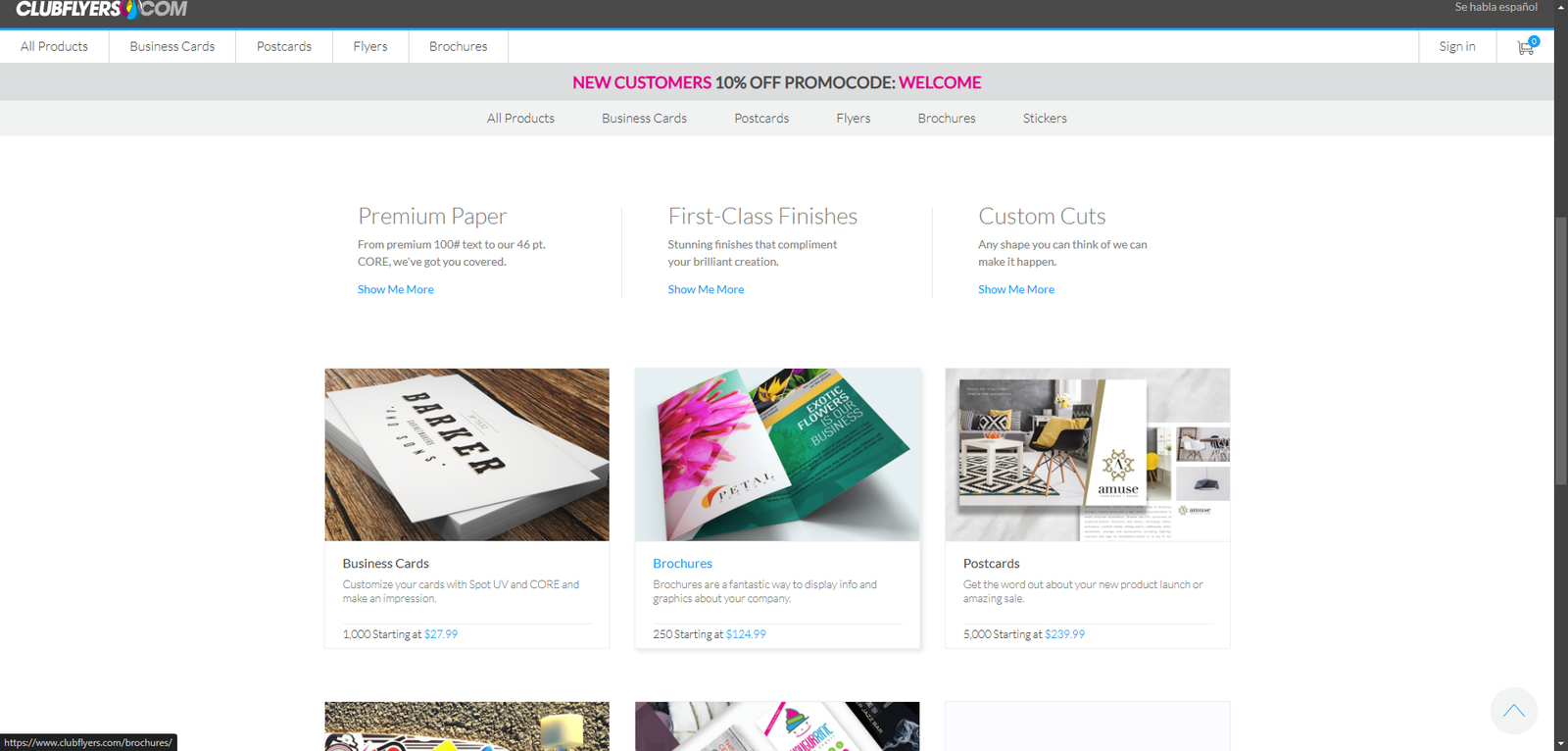Open the Amuse postcards product image
The image size is (1568, 751).
pos(1087,455)
